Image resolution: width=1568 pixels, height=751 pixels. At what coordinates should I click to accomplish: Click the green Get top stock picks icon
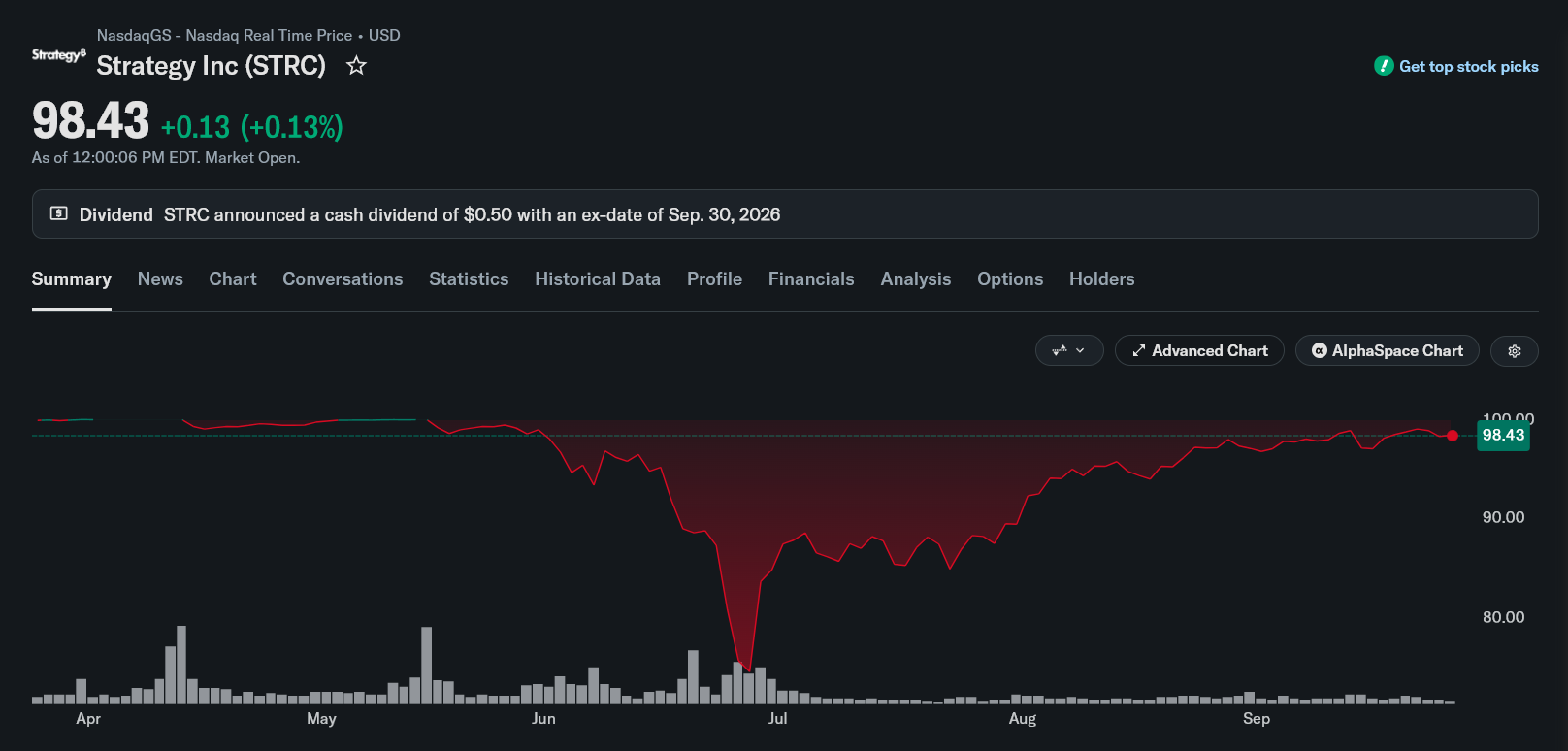coord(1384,66)
